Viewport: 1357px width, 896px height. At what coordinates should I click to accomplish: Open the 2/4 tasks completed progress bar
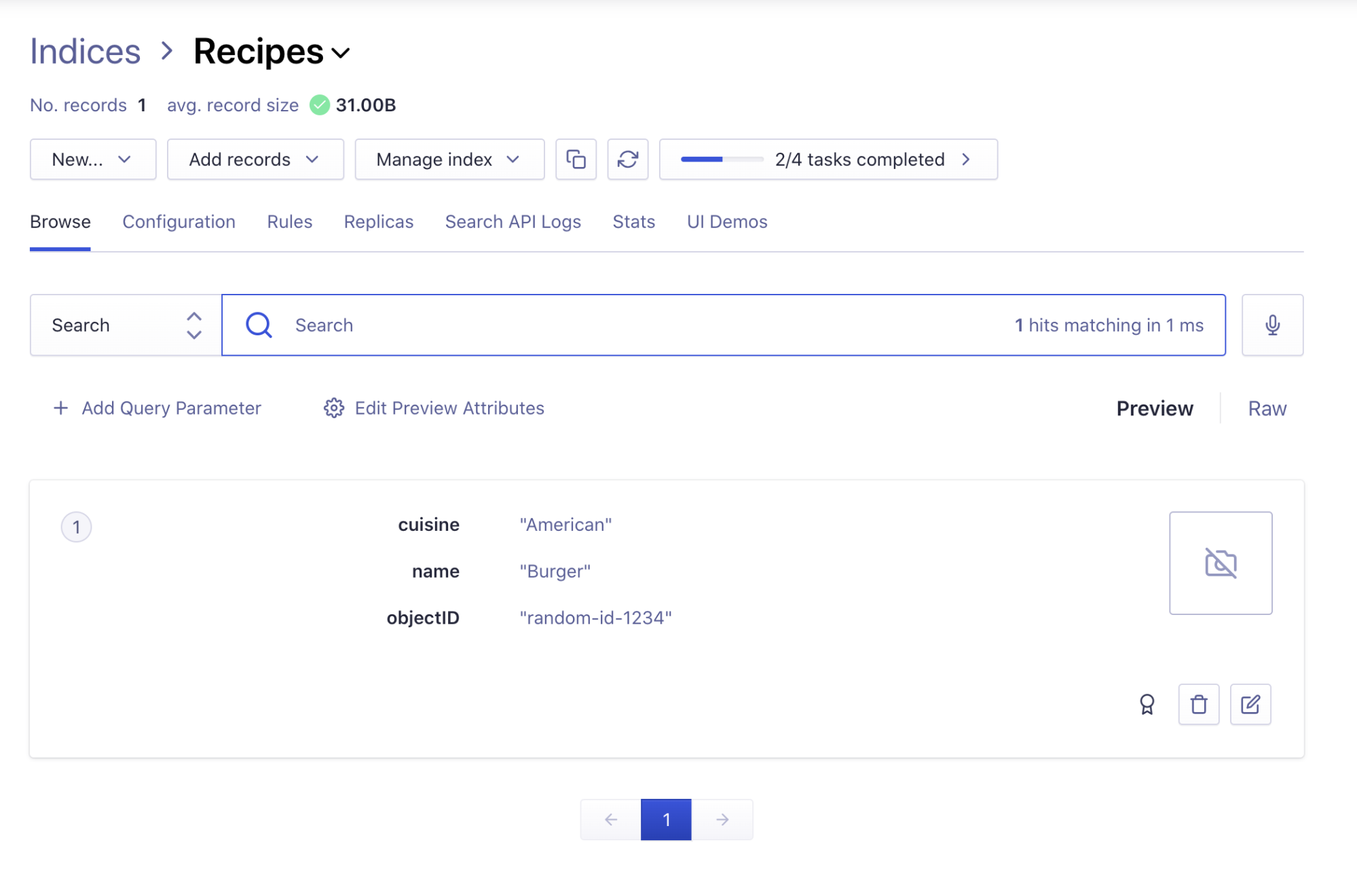[828, 160]
